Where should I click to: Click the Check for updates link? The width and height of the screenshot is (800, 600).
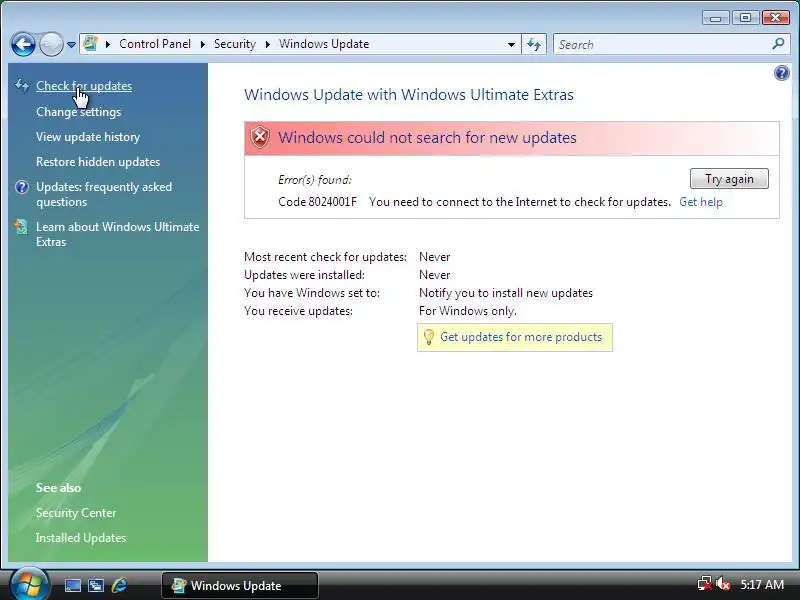pyautogui.click(x=84, y=86)
